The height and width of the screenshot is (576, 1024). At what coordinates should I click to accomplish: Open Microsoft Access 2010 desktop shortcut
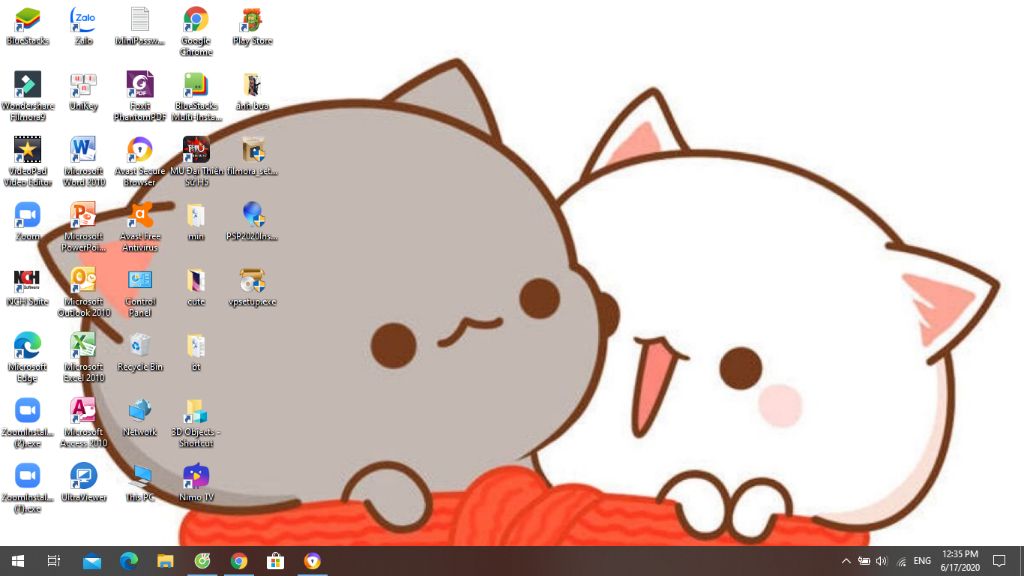(x=84, y=423)
